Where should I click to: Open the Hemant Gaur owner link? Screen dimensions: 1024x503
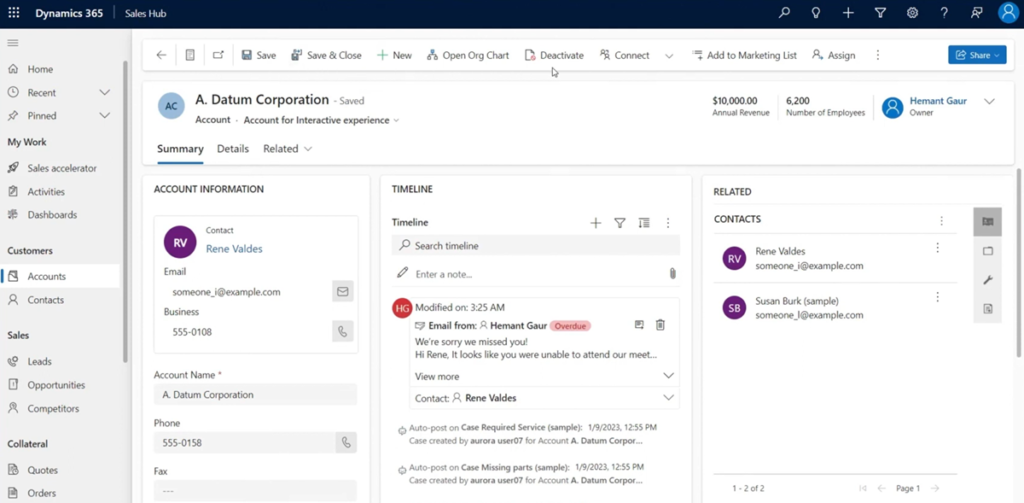point(938,101)
